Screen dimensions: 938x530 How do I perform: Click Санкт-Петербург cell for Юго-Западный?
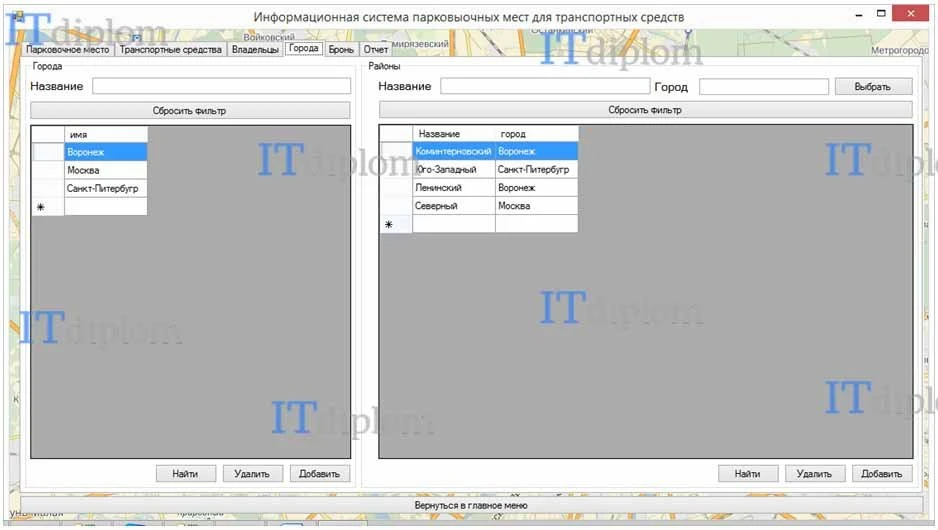coord(537,169)
